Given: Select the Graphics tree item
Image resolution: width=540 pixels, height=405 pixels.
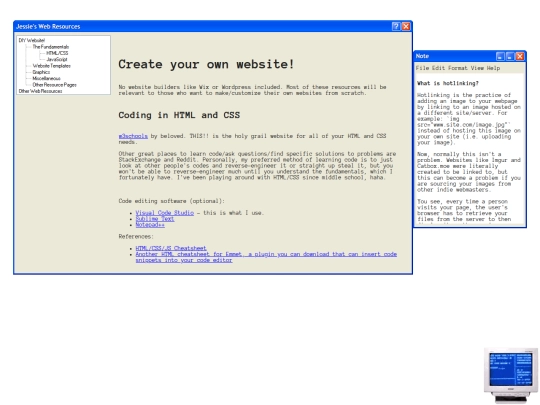Looking at the screenshot, I should coord(41,72).
